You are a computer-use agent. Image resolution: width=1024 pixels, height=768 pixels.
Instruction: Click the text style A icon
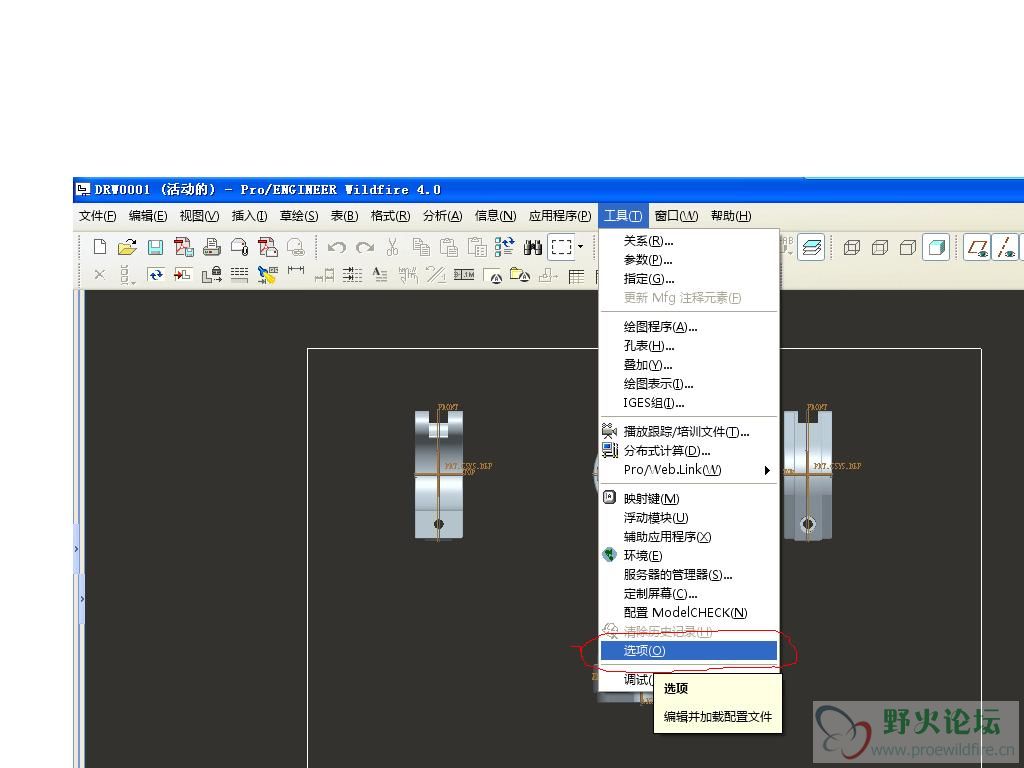[x=380, y=275]
